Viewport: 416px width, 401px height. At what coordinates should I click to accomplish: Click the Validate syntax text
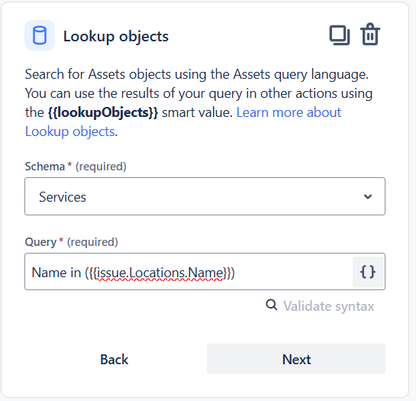[x=329, y=306]
